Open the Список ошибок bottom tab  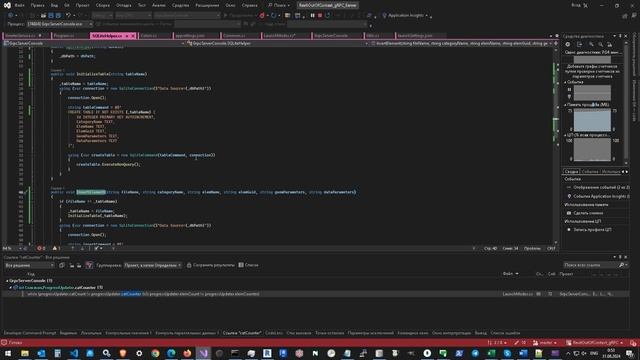tap(505, 333)
